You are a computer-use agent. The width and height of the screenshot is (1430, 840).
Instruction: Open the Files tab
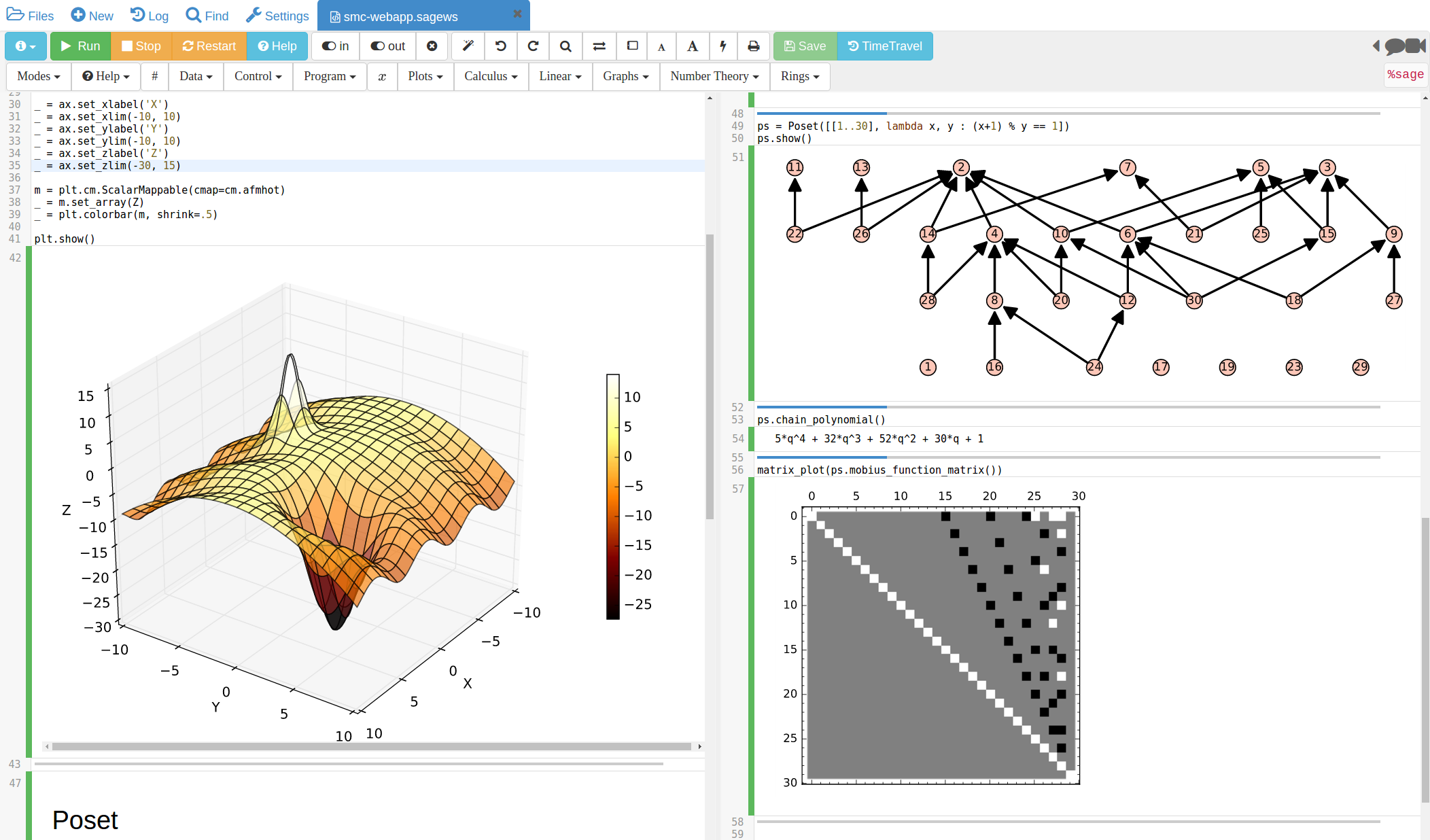pyautogui.click(x=31, y=16)
